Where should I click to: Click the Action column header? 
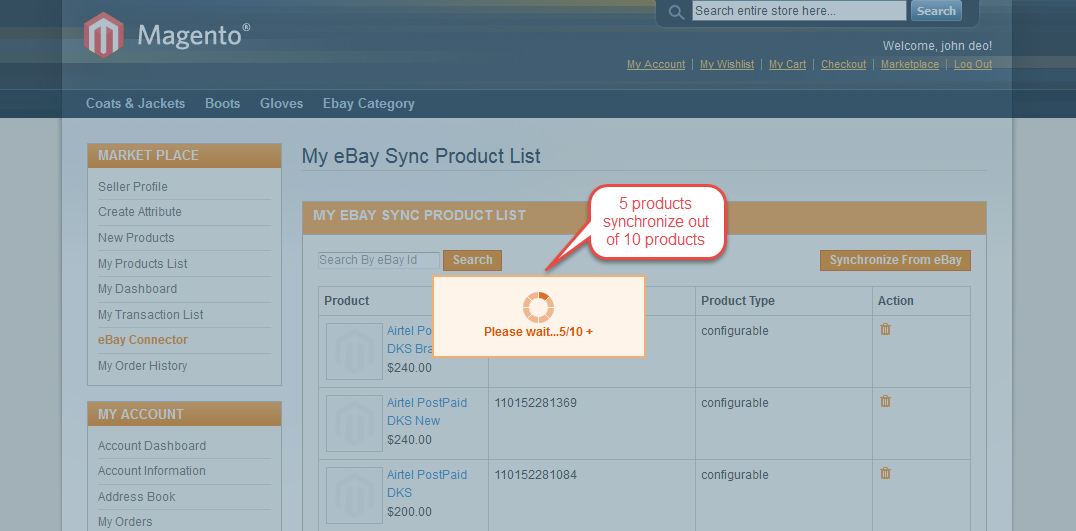click(x=896, y=300)
